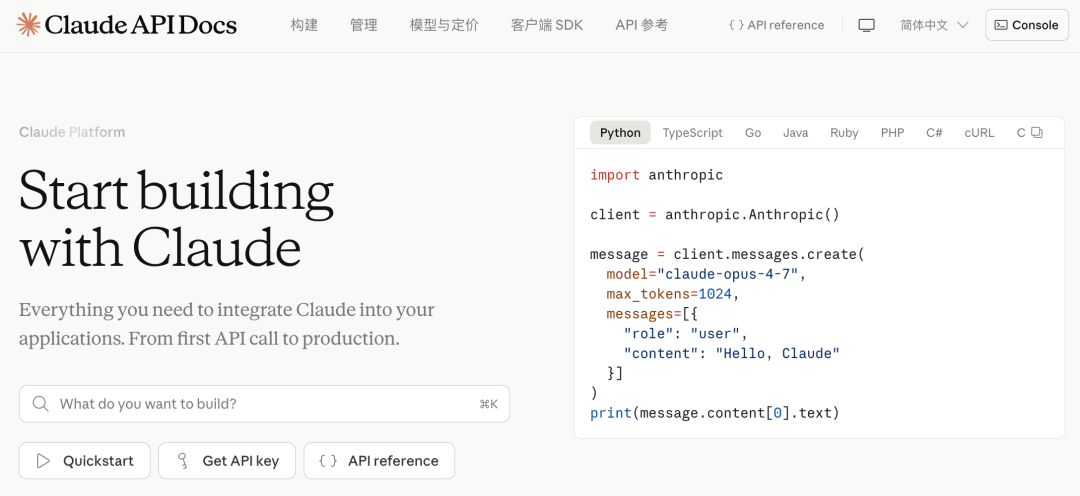Copy code using the copy icon
This screenshot has height=496, width=1080.
(1037, 133)
